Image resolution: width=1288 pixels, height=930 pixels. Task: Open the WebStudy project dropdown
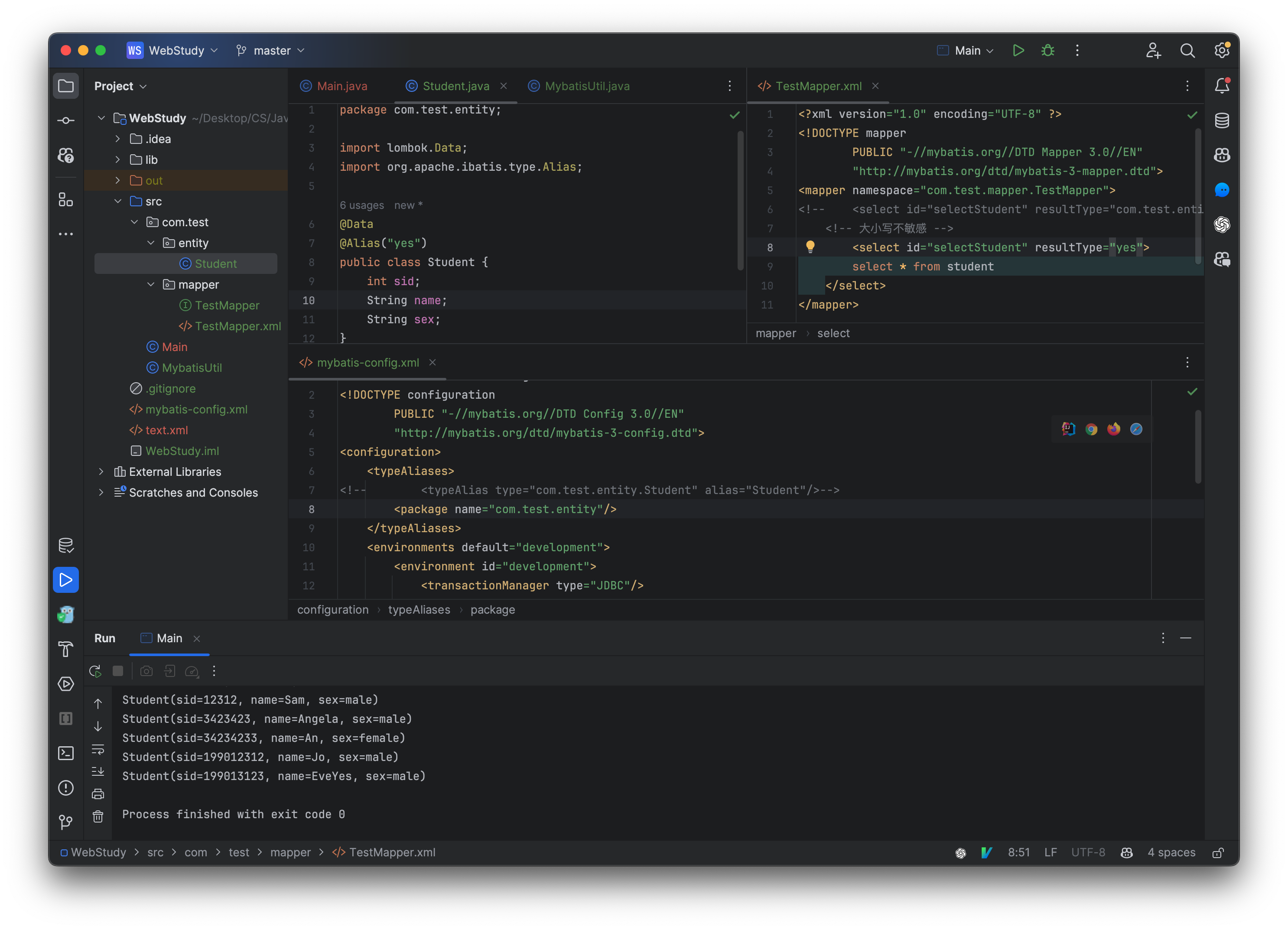(x=172, y=51)
